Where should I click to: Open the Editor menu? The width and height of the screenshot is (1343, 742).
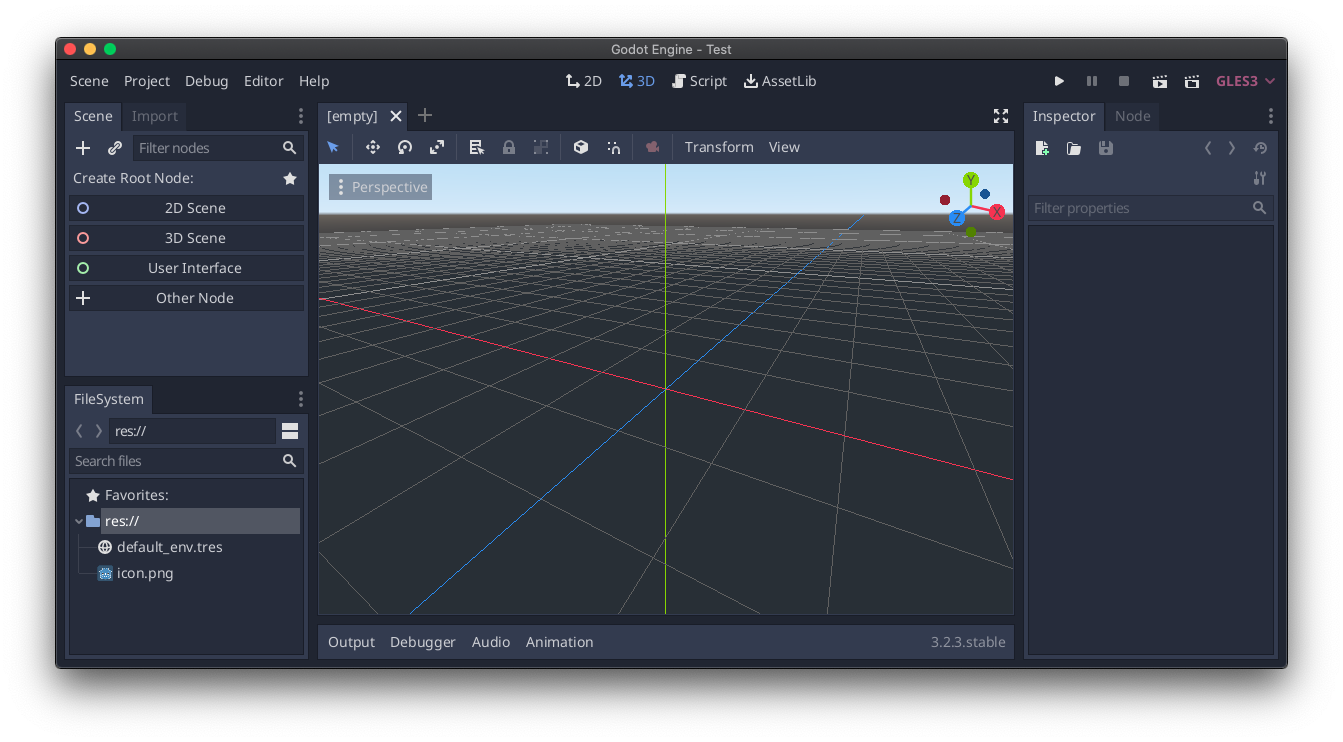pos(264,81)
